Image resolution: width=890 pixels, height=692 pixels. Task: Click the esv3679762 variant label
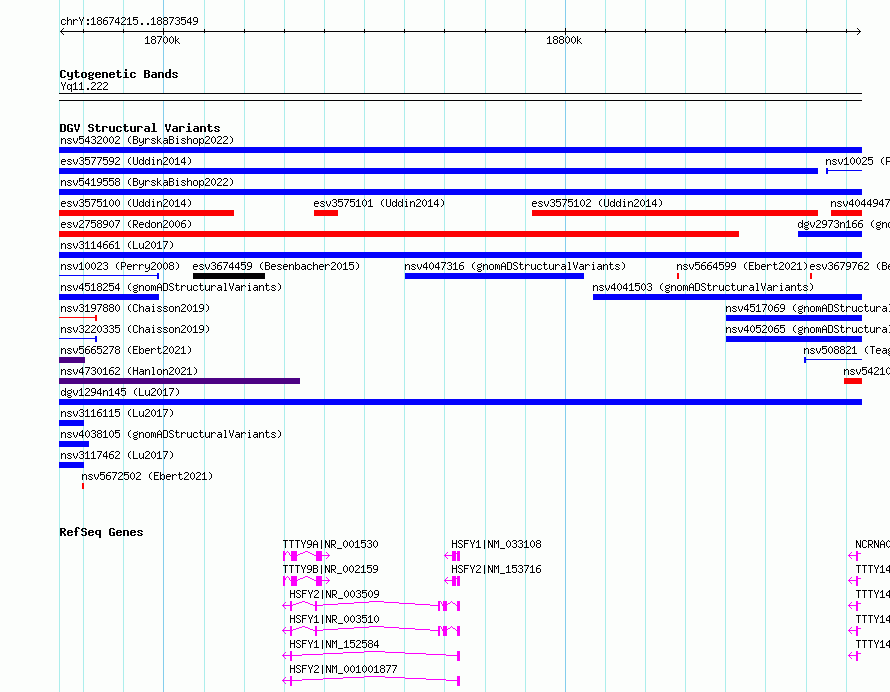(849, 266)
